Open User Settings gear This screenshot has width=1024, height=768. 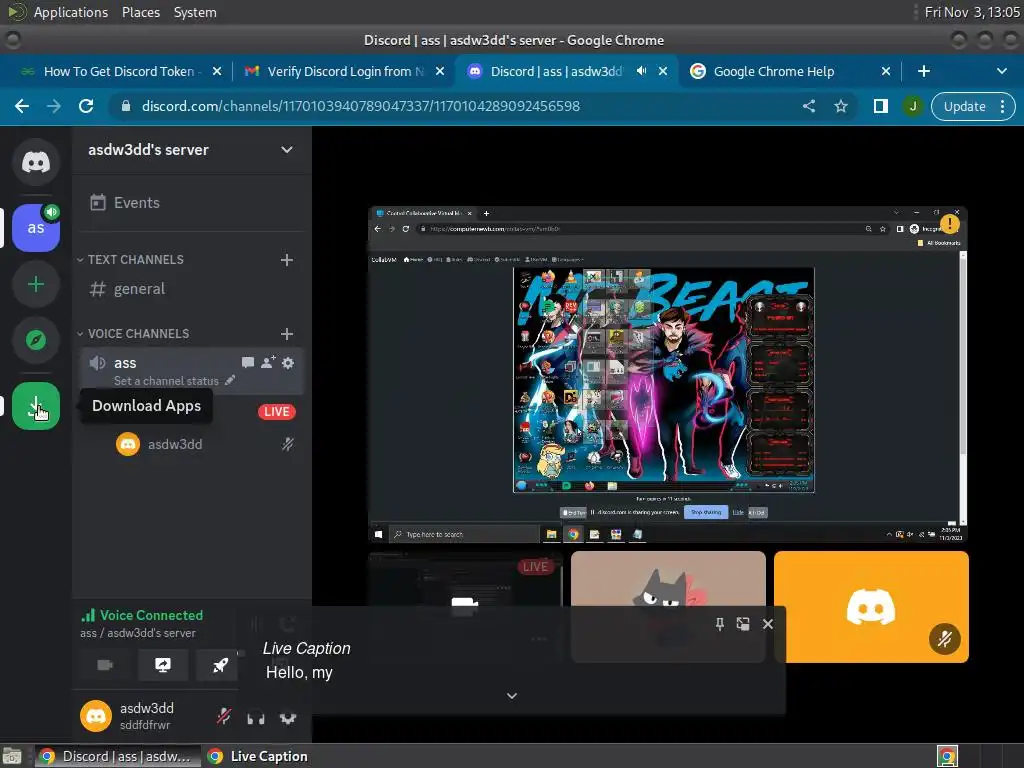coord(288,718)
